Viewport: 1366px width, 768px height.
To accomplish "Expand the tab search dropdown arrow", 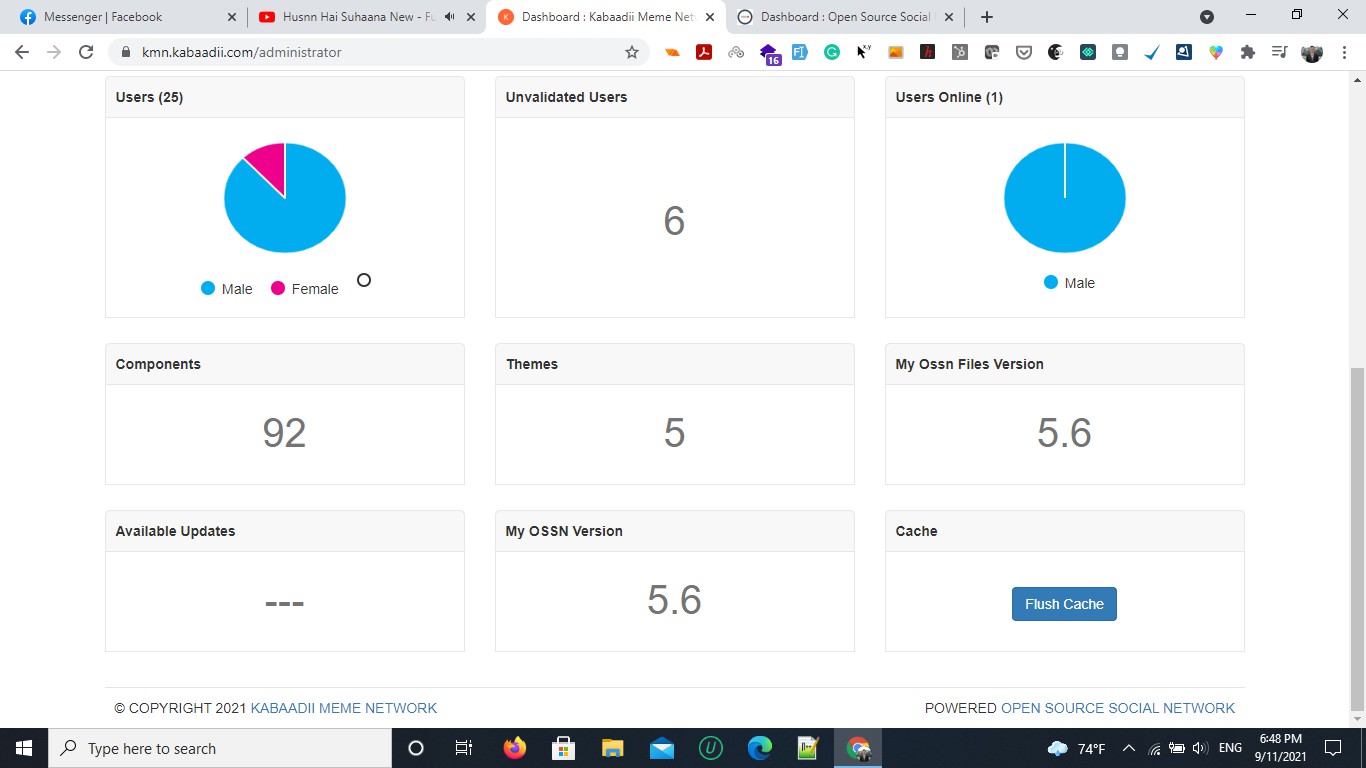I will [1207, 17].
